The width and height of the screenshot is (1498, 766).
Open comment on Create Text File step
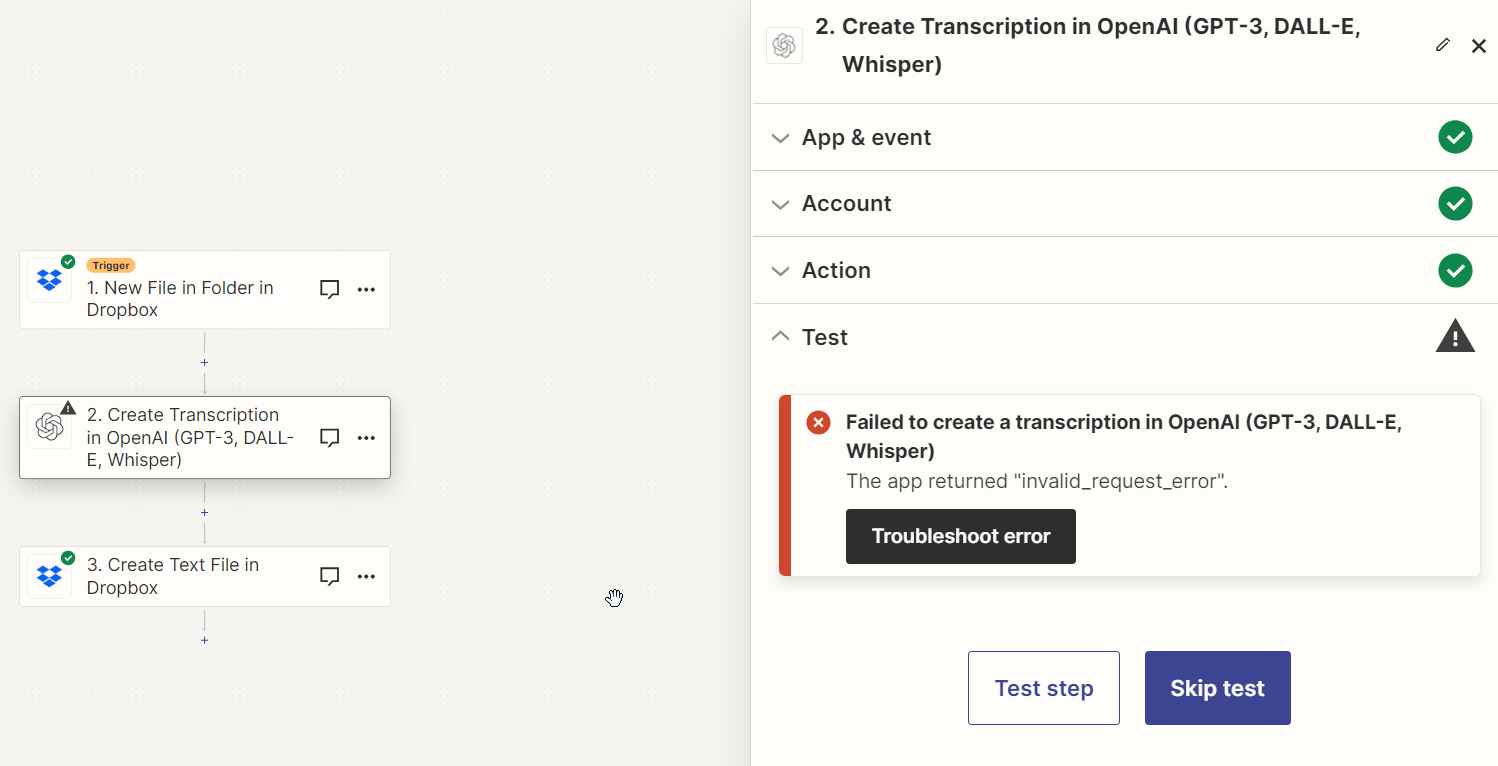[x=330, y=576]
